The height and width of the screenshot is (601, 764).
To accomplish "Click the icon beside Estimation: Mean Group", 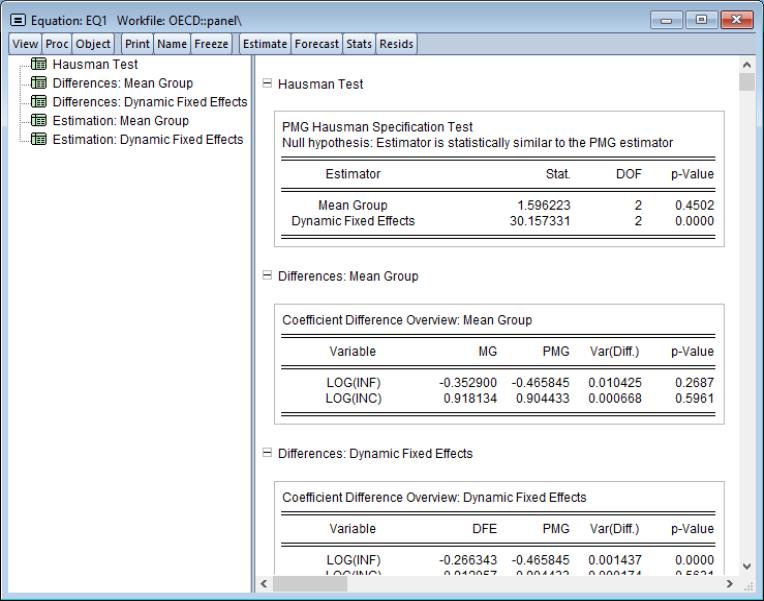I will click(x=41, y=121).
